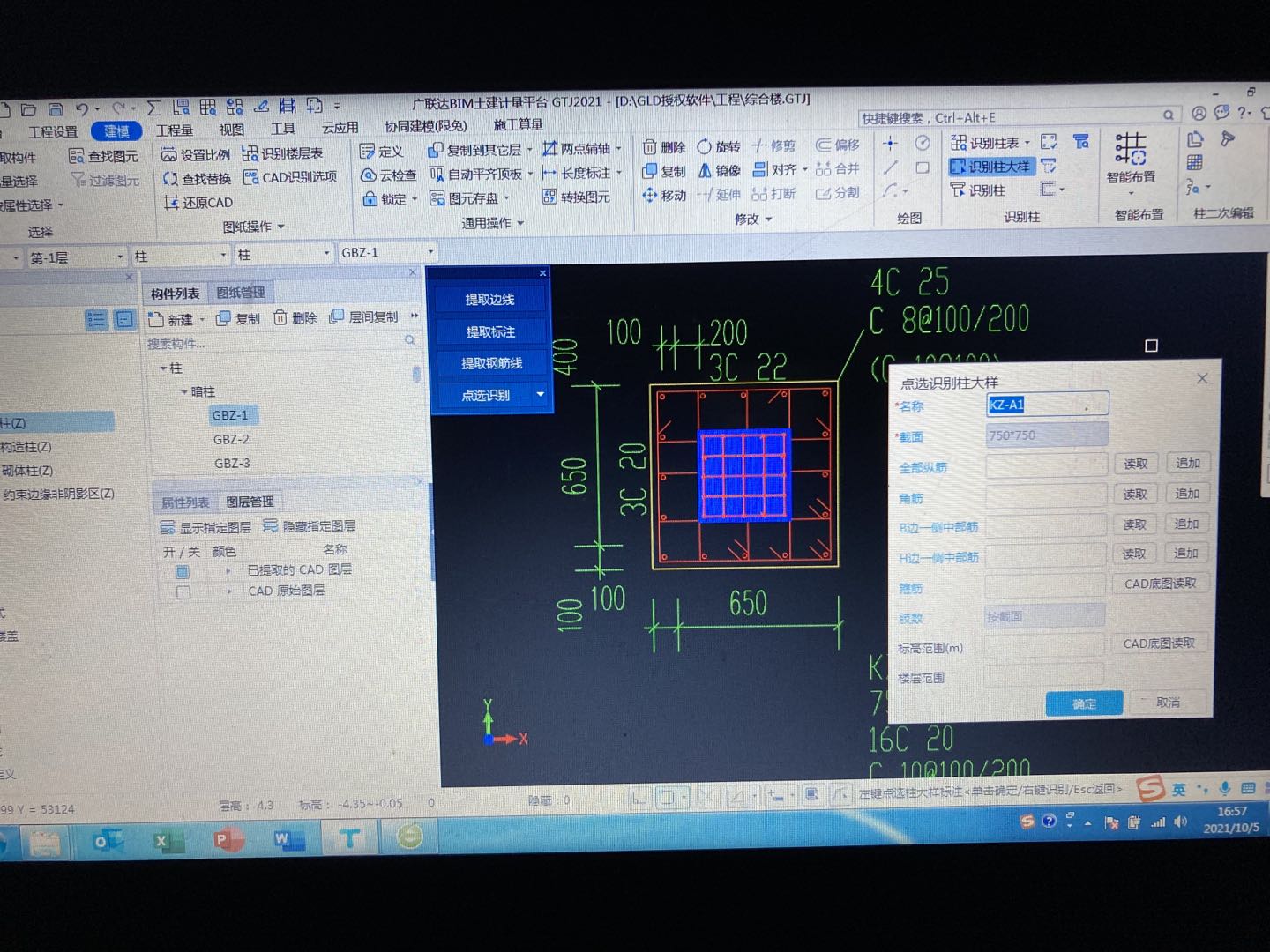This screenshot has width=1270, height=952.
Task: Toggle CAD 原始图层 checkbox
Action: pos(183,592)
